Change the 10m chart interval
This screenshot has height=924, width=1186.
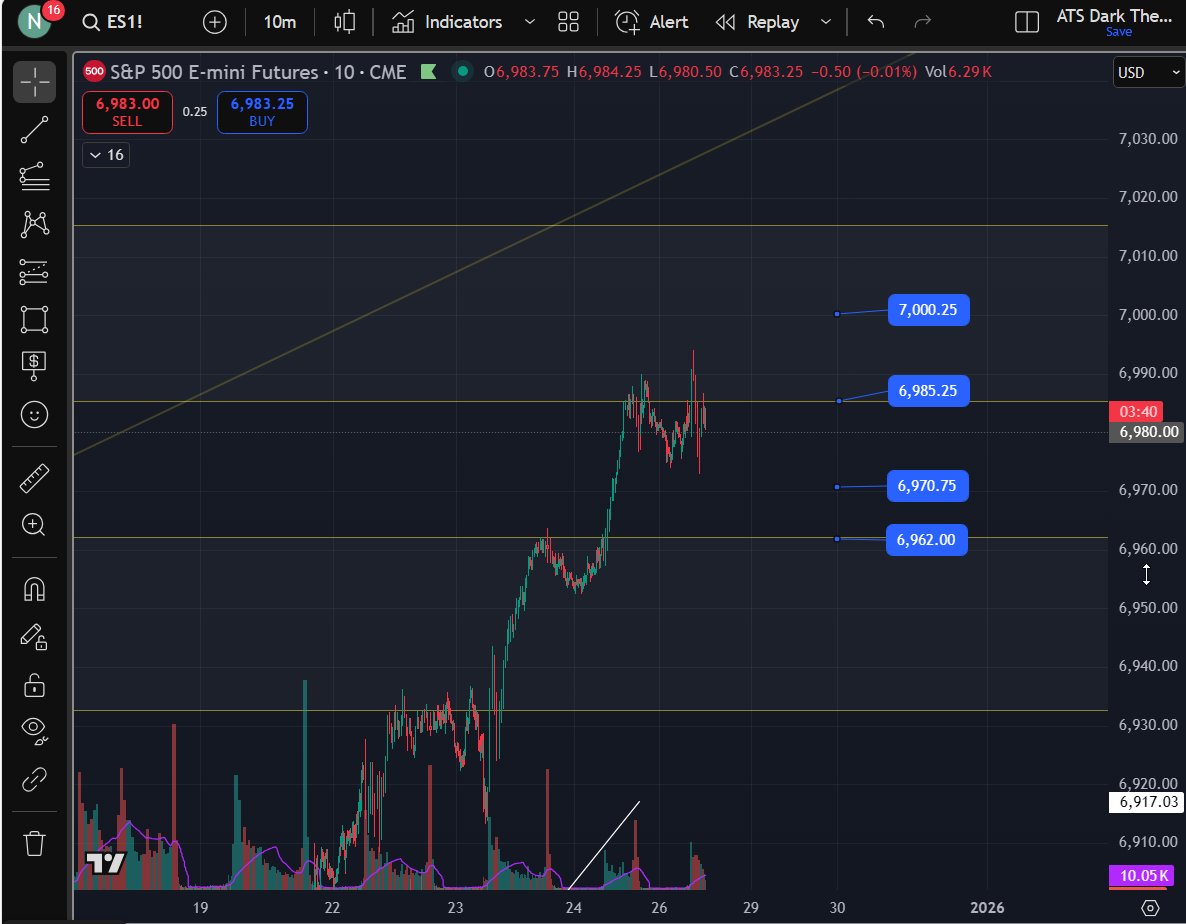pos(280,22)
